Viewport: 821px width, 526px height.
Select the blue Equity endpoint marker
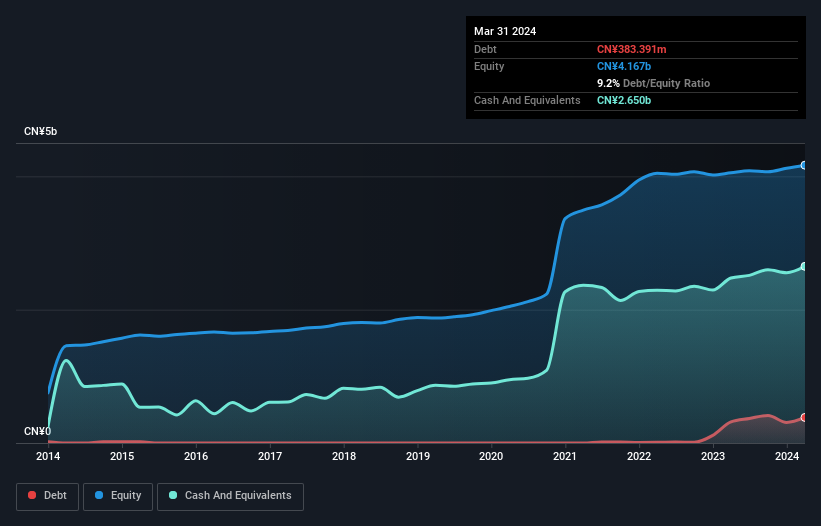pos(804,165)
